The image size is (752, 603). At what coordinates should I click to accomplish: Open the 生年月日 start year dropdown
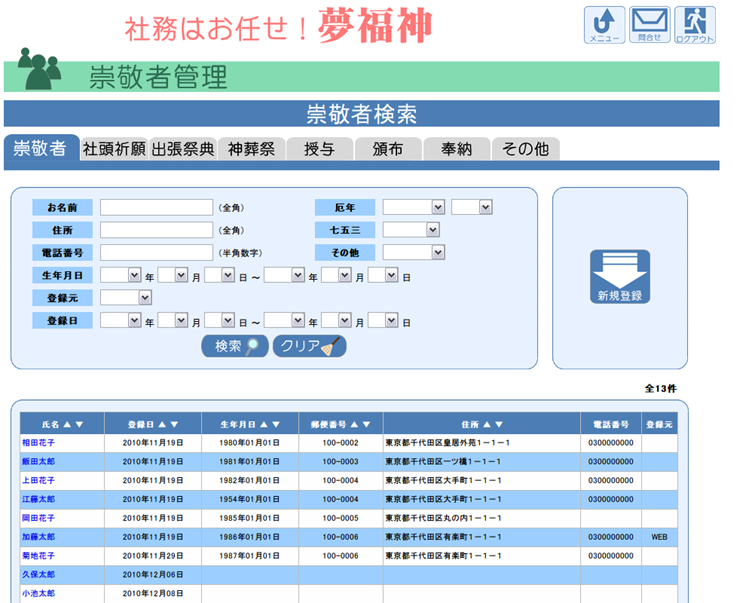[x=134, y=275]
